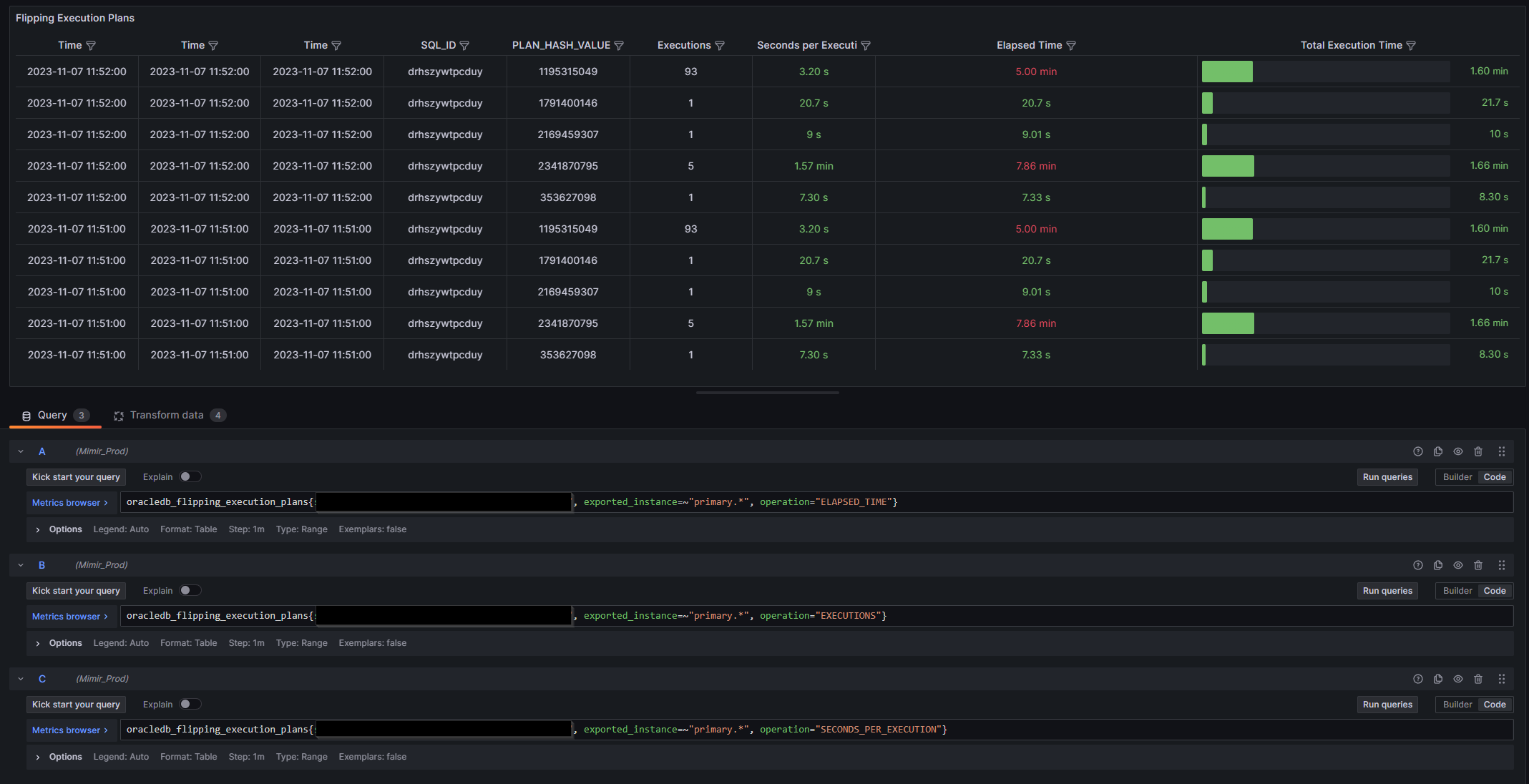Viewport: 1529px width, 784px height.
Task: Duplicate query A
Action: (1438, 451)
